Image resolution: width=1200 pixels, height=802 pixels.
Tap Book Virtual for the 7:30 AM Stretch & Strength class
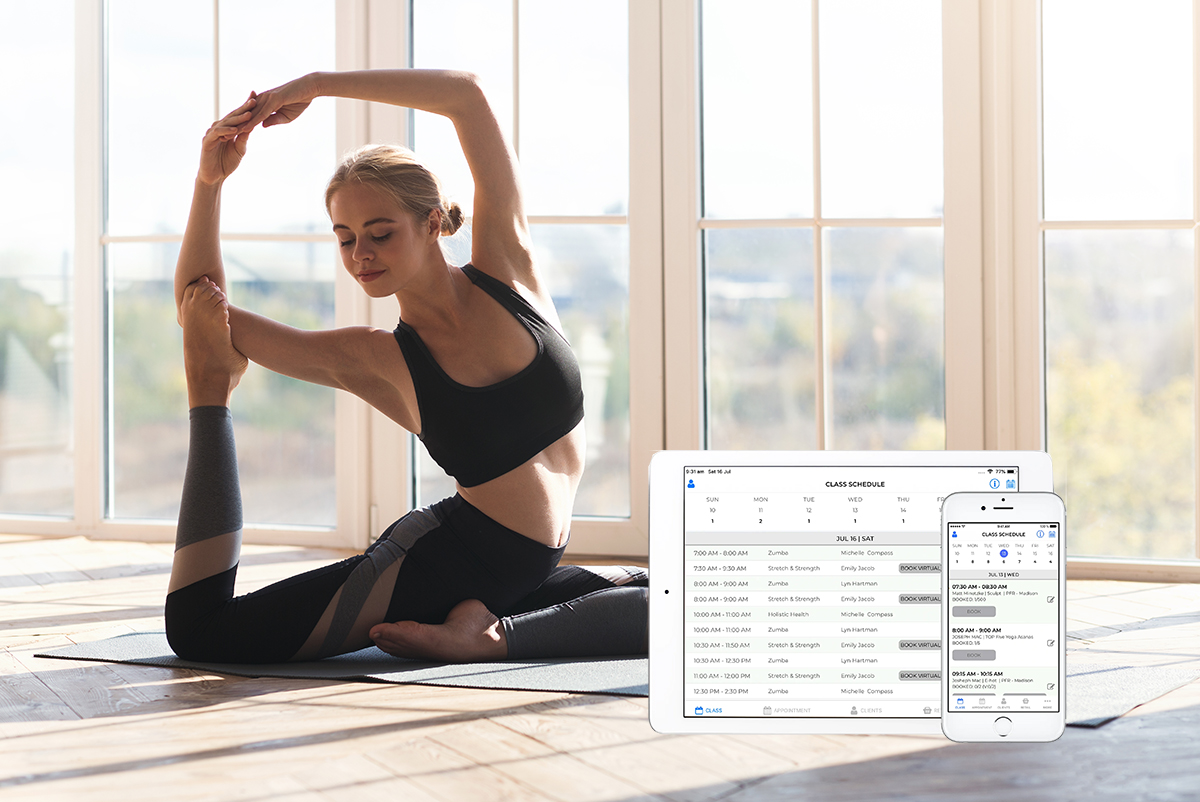[x=920, y=568]
